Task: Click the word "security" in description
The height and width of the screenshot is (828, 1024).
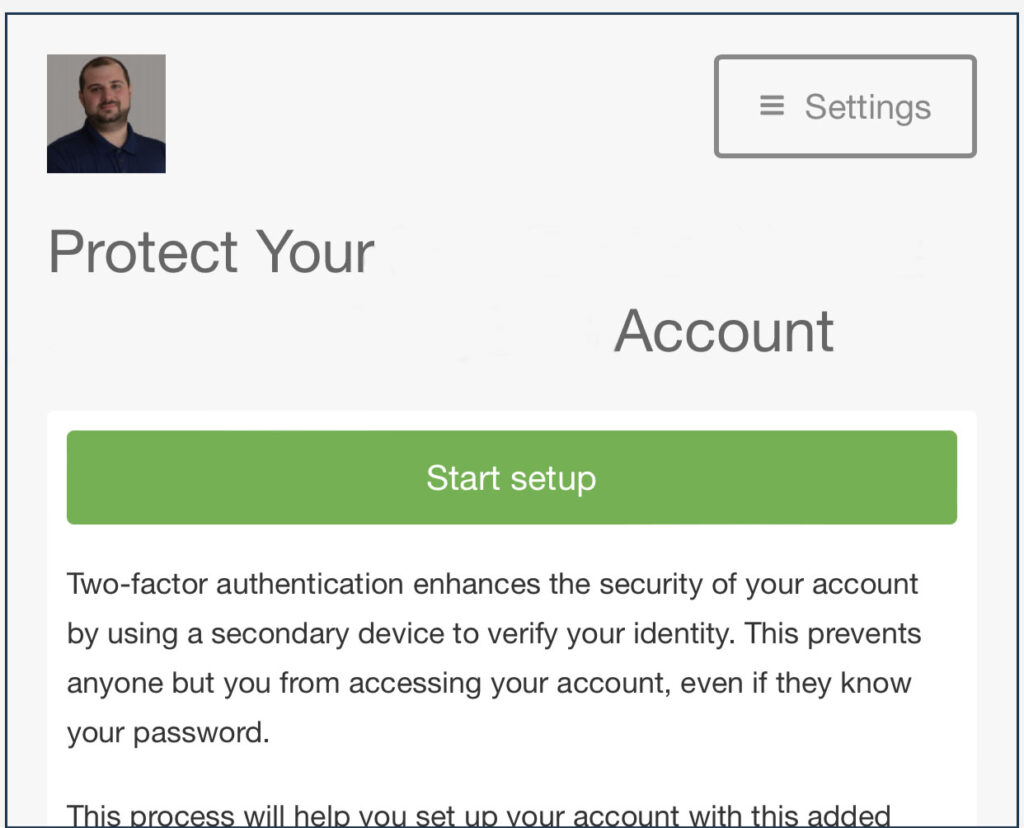Action: pos(650,585)
